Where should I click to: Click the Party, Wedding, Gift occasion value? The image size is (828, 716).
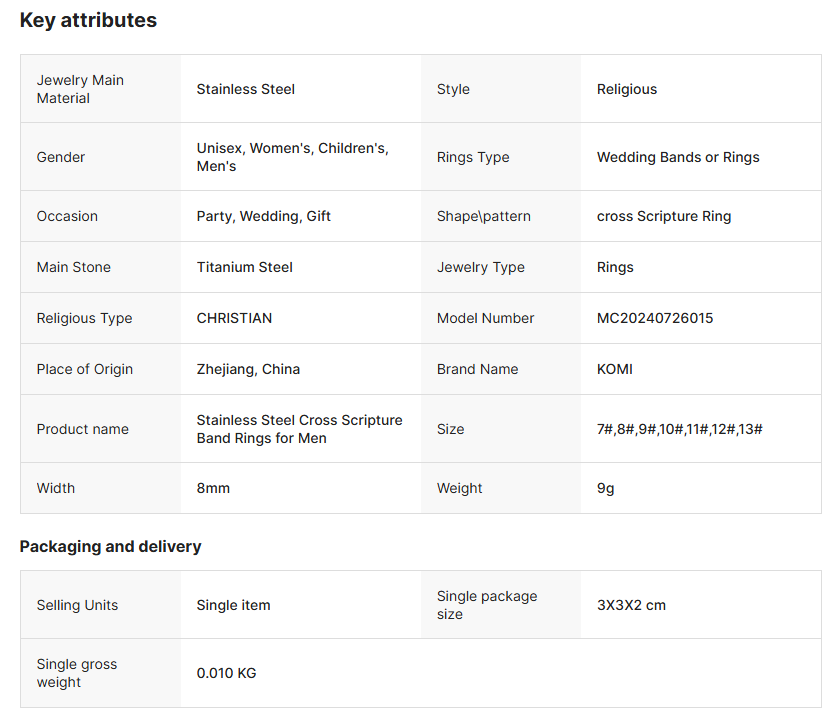263,216
